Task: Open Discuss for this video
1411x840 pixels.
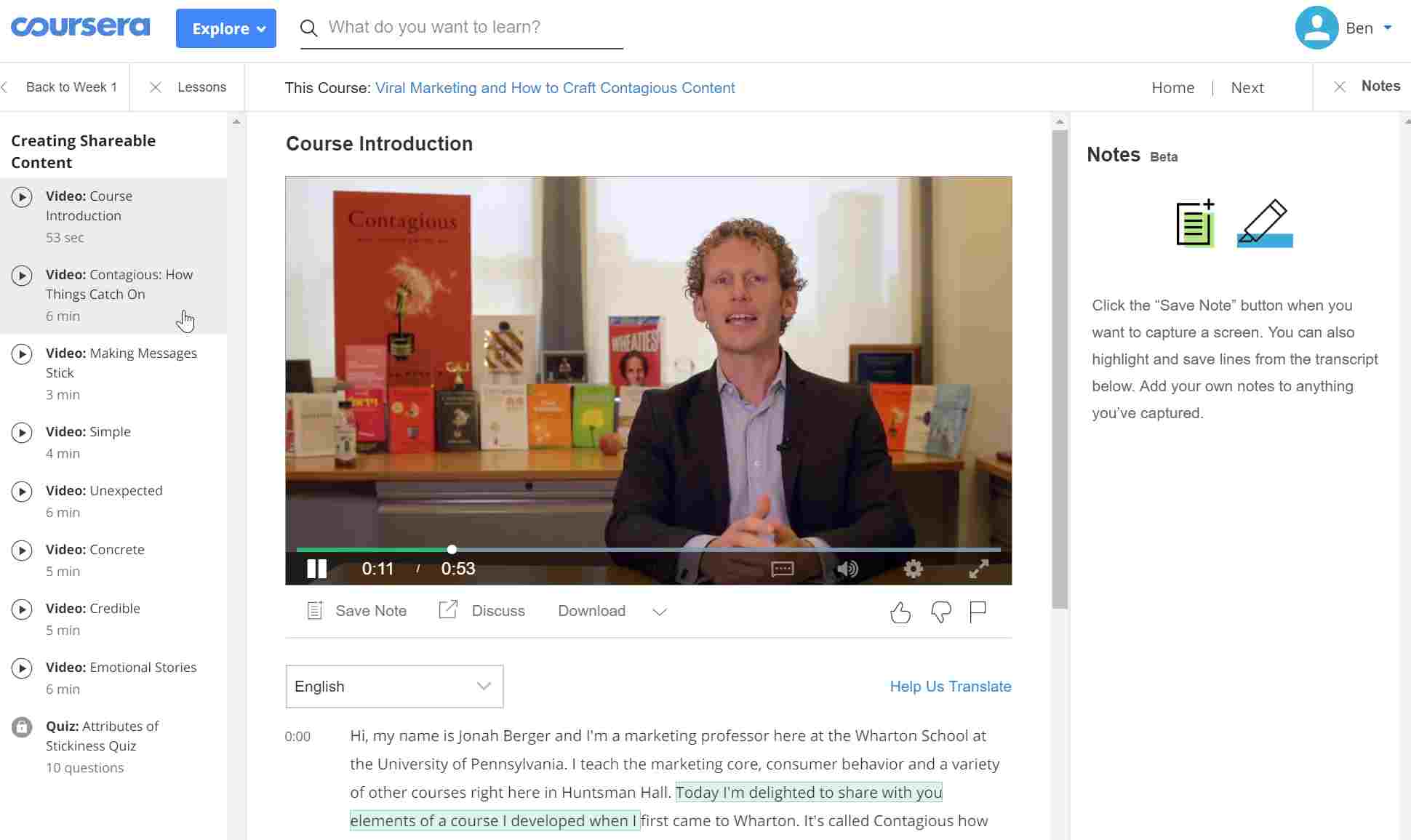Action: [x=482, y=611]
